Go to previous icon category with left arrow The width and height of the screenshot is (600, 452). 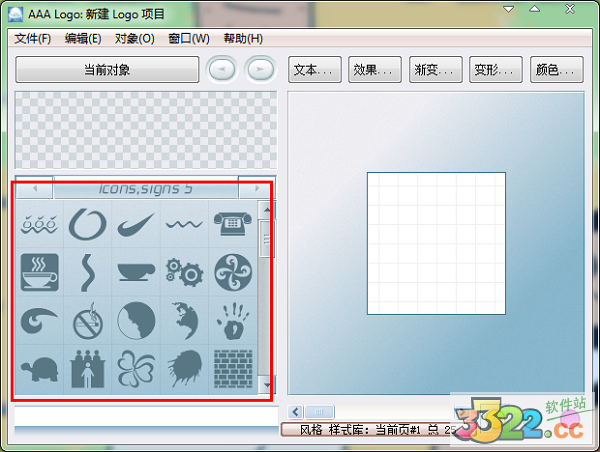35,188
